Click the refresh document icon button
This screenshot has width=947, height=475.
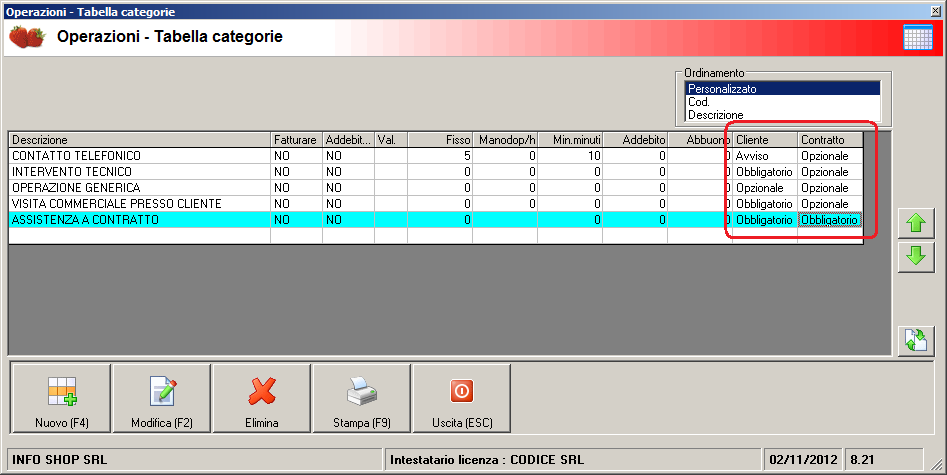pyautogui.click(x=916, y=341)
